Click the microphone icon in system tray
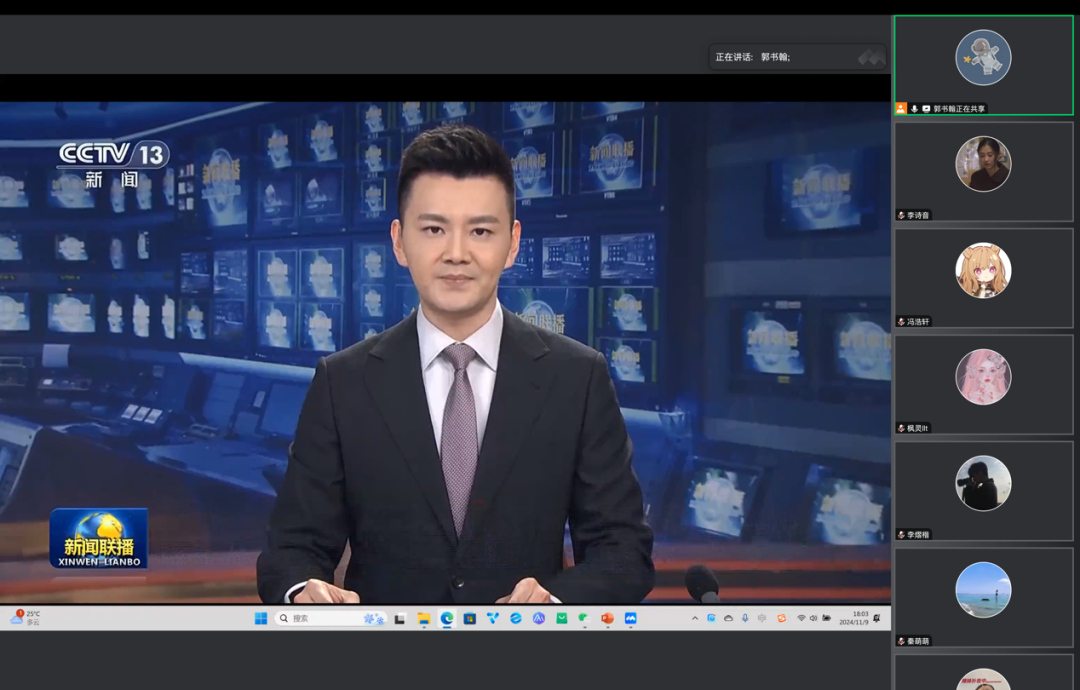Image resolution: width=1080 pixels, height=690 pixels. 745,618
